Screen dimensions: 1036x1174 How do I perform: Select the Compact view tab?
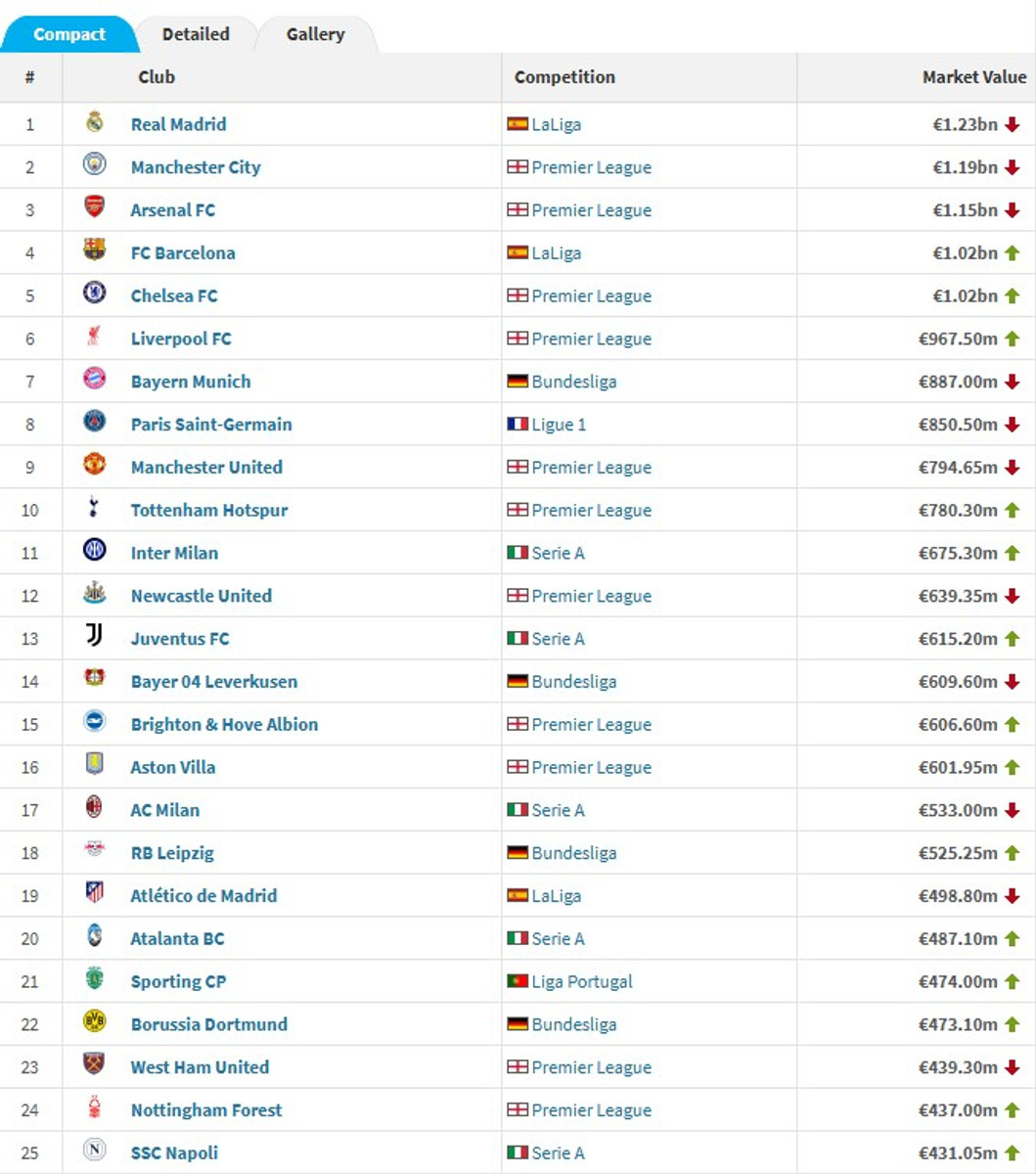click(x=68, y=34)
